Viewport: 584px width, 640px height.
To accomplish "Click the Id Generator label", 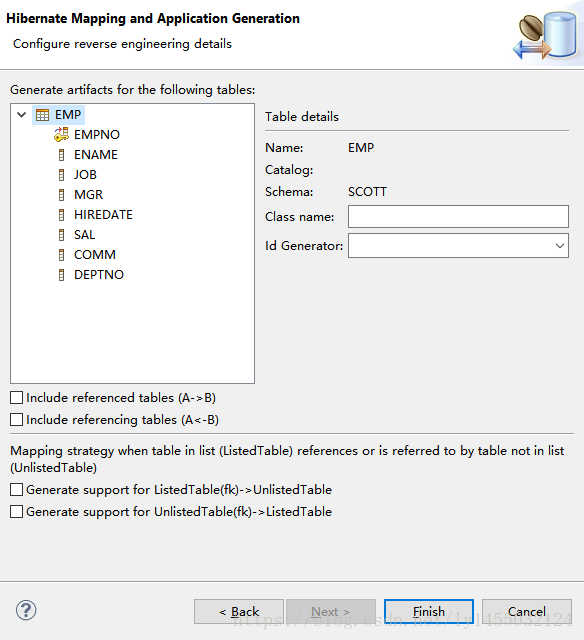I will pyautogui.click(x=304, y=246).
